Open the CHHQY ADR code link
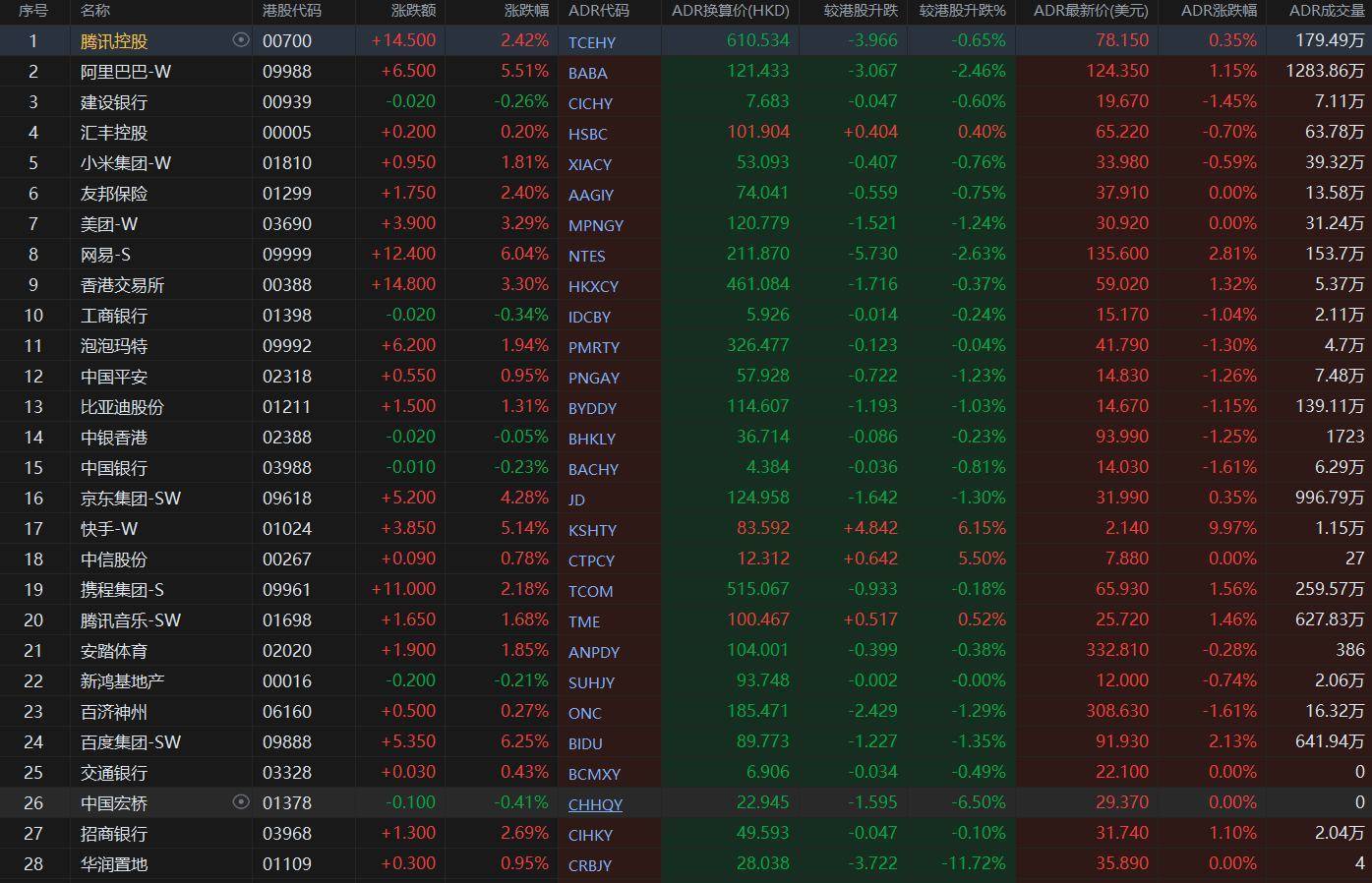 [595, 804]
